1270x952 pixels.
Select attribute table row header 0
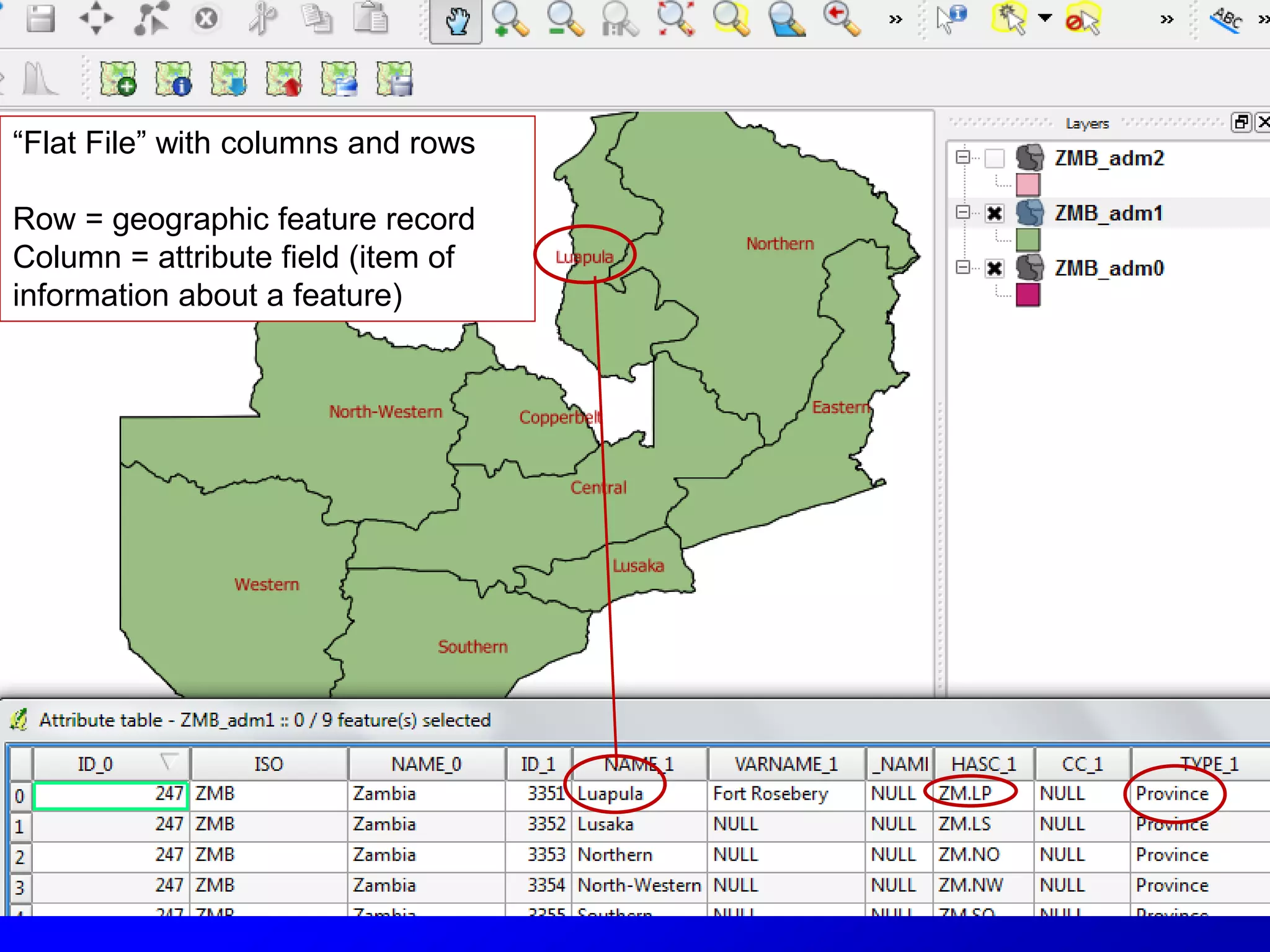20,796
